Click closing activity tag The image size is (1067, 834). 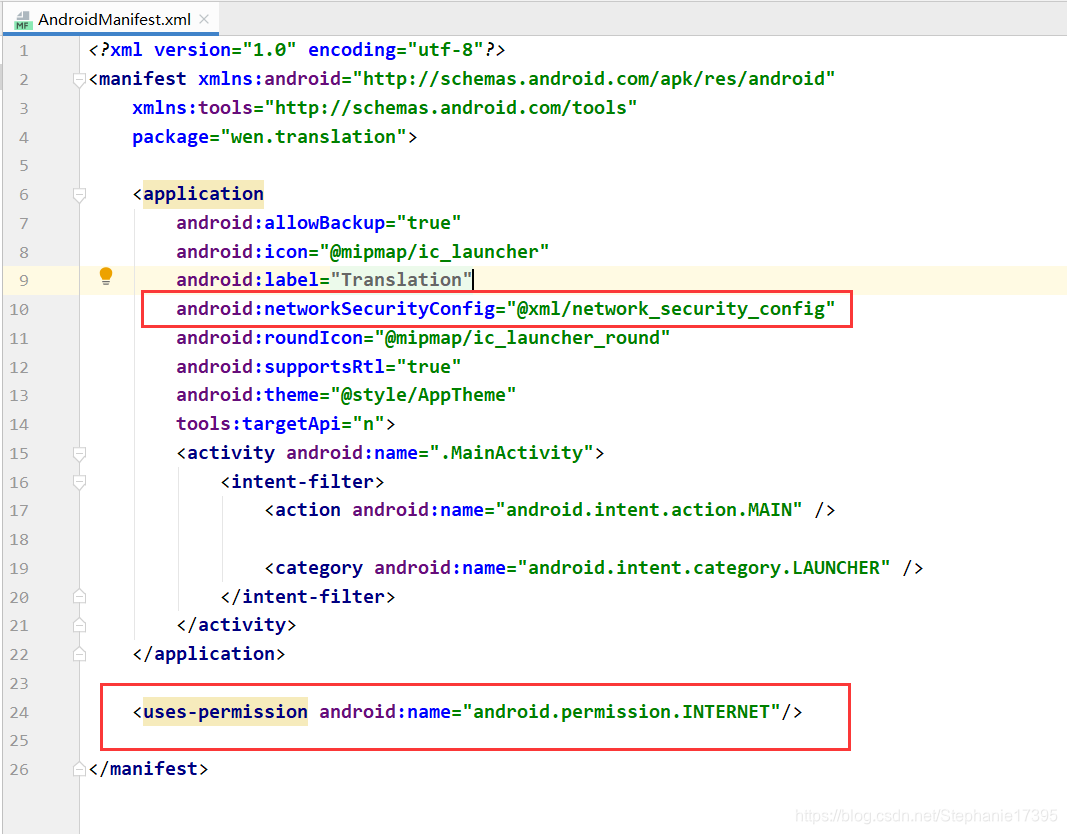[236, 625]
